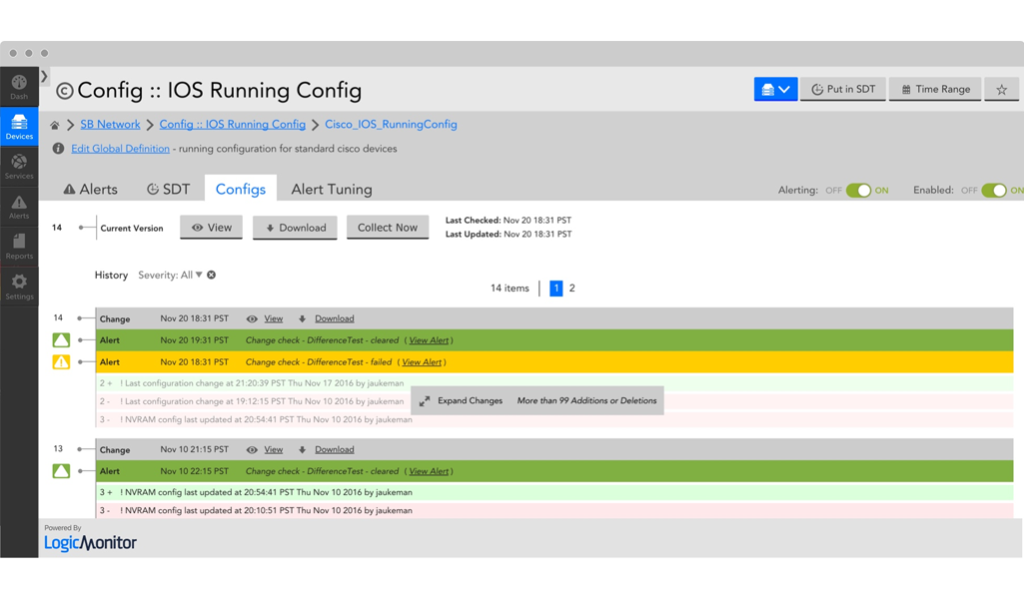
Task: Click the home breadcrumb icon
Action: (x=55, y=125)
